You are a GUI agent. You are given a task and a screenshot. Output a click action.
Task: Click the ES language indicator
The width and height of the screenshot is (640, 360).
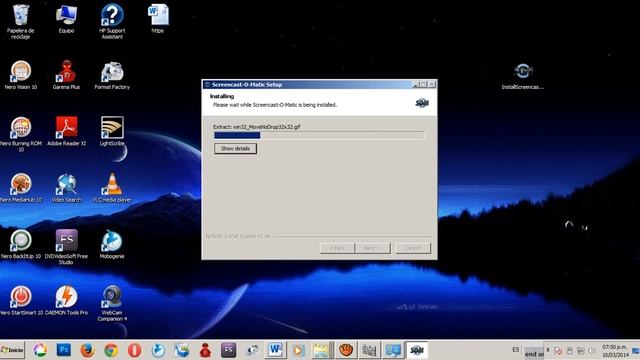(516, 350)
